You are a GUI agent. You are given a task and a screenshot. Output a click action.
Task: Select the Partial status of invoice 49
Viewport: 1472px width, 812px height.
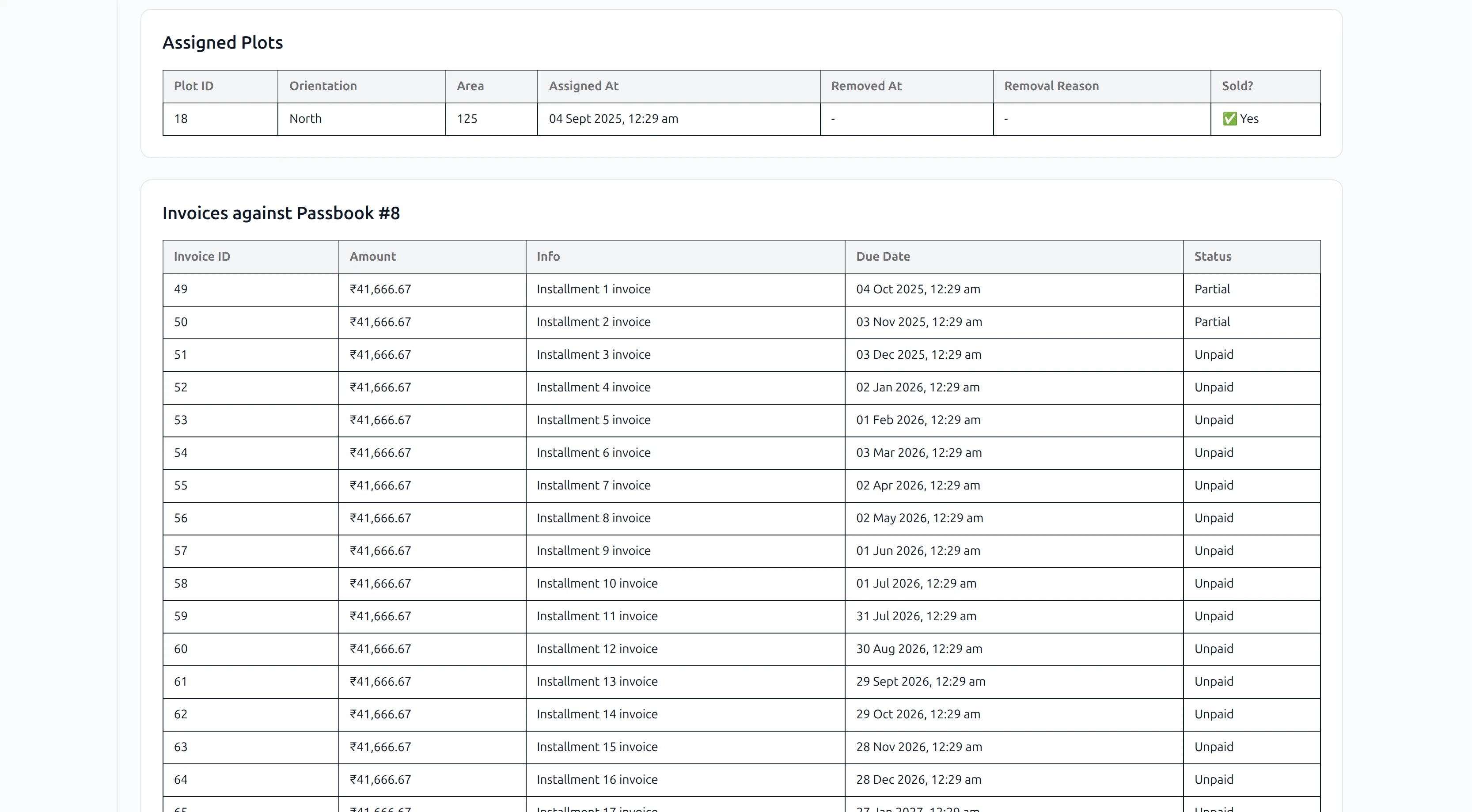pos(1211,289)
